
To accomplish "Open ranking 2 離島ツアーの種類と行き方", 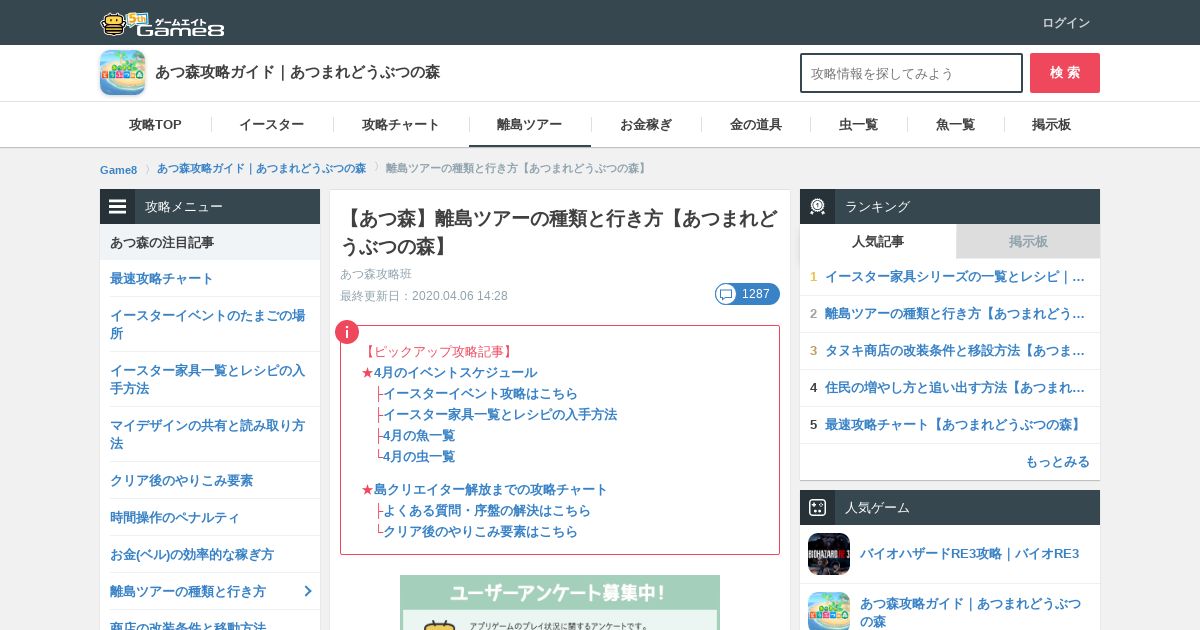I will click(955, 314).
